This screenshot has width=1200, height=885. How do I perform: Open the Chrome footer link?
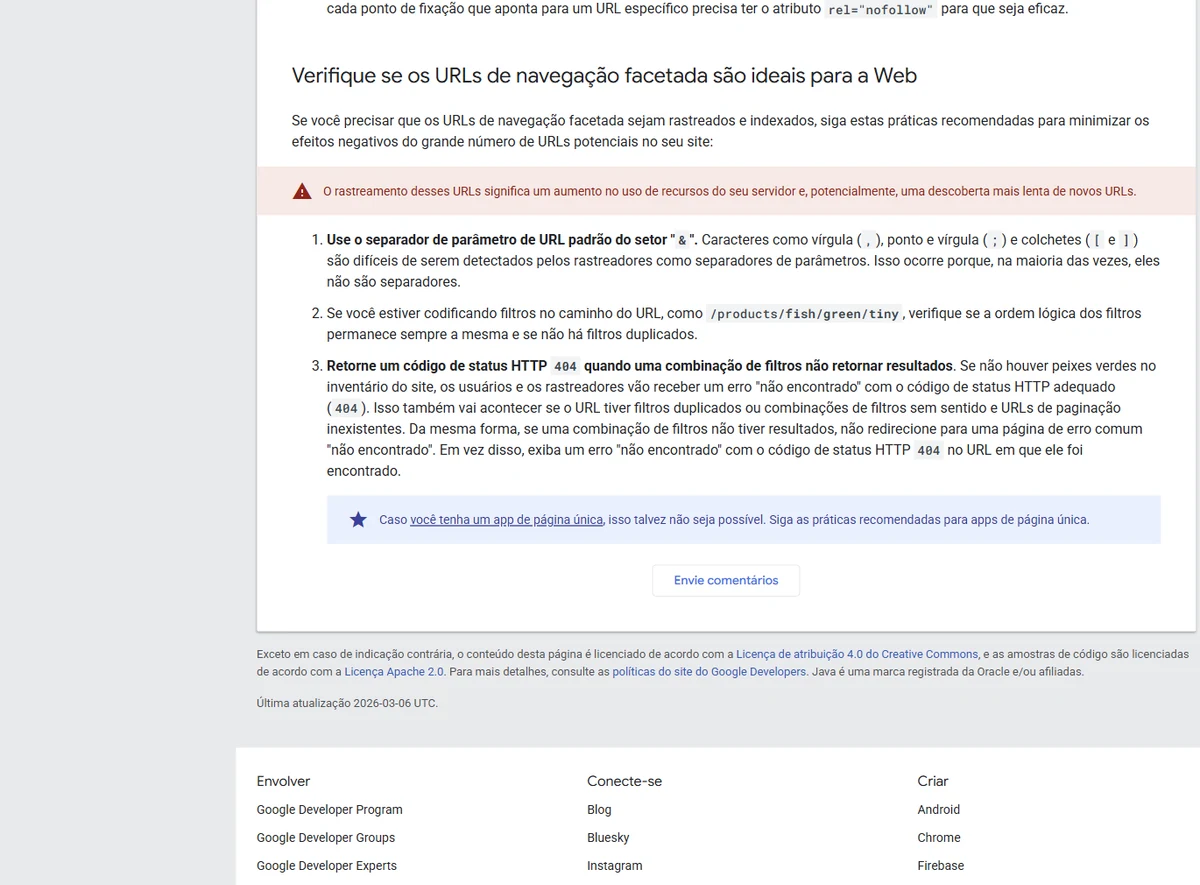click(x=938, y=838)
